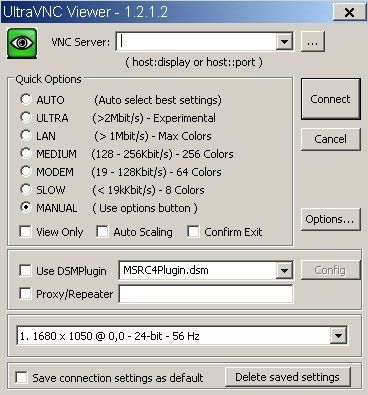This screenshot has height=395, width=368.
Task: Open the MSRC4Plugin.dsm plugin dropdown
Action: (x=284, y=270)
